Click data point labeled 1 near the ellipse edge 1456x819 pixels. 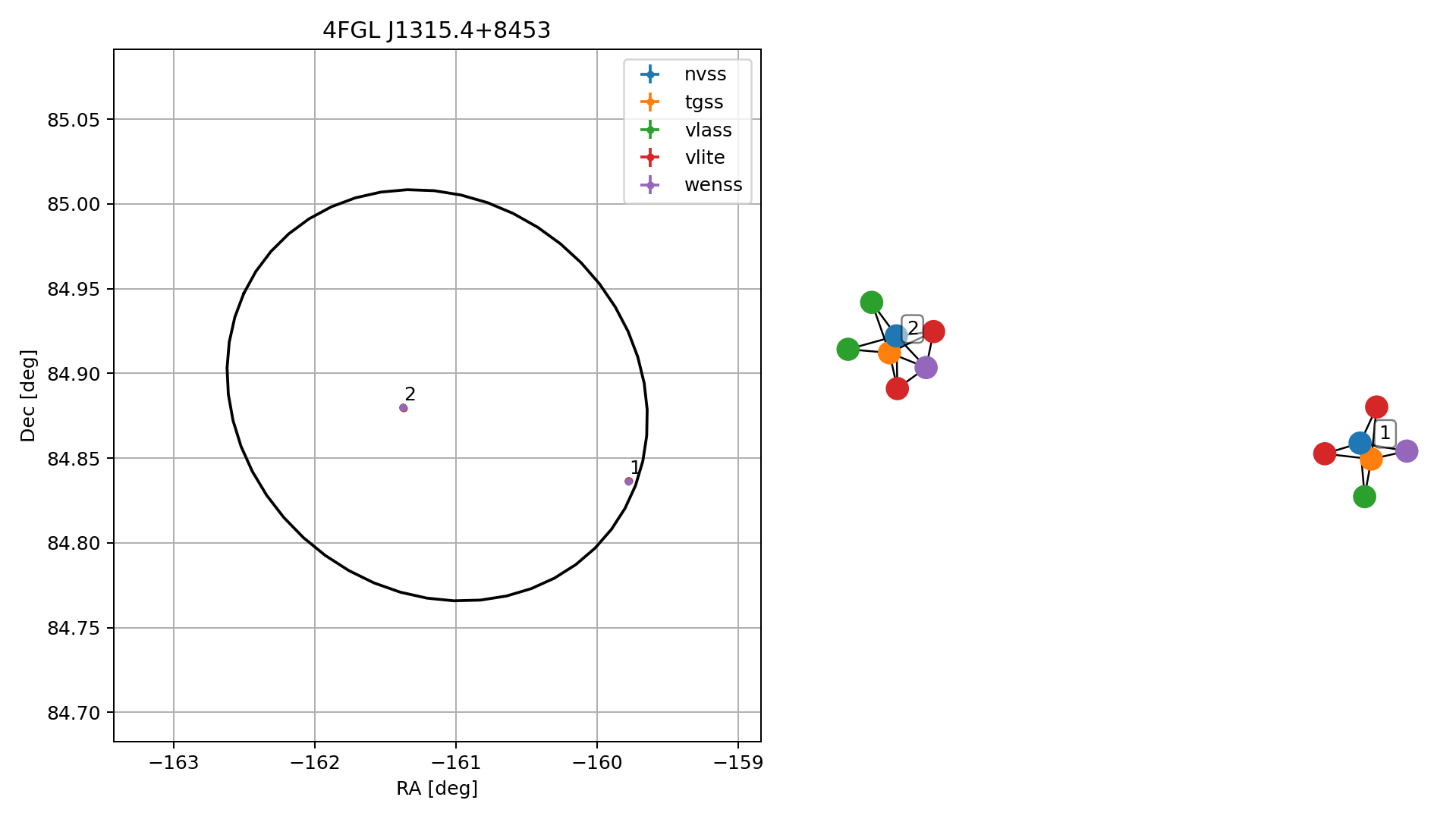[629, 482]
